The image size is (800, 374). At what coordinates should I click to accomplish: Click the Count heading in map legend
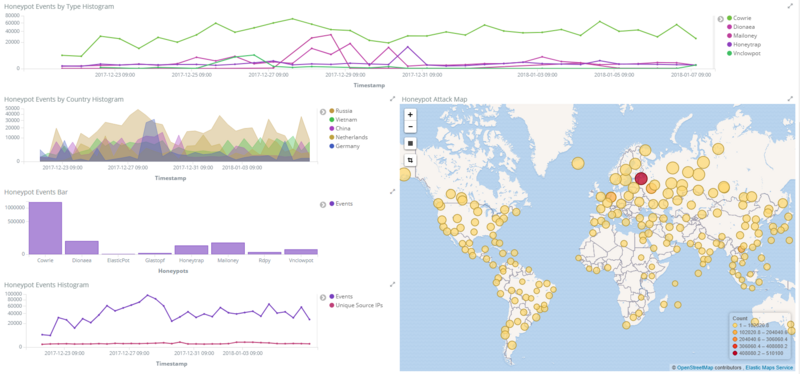click(x=740, y=318)
